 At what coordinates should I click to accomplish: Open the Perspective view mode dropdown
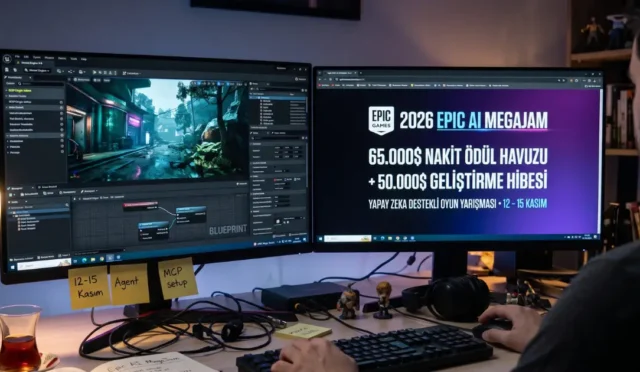81,80
